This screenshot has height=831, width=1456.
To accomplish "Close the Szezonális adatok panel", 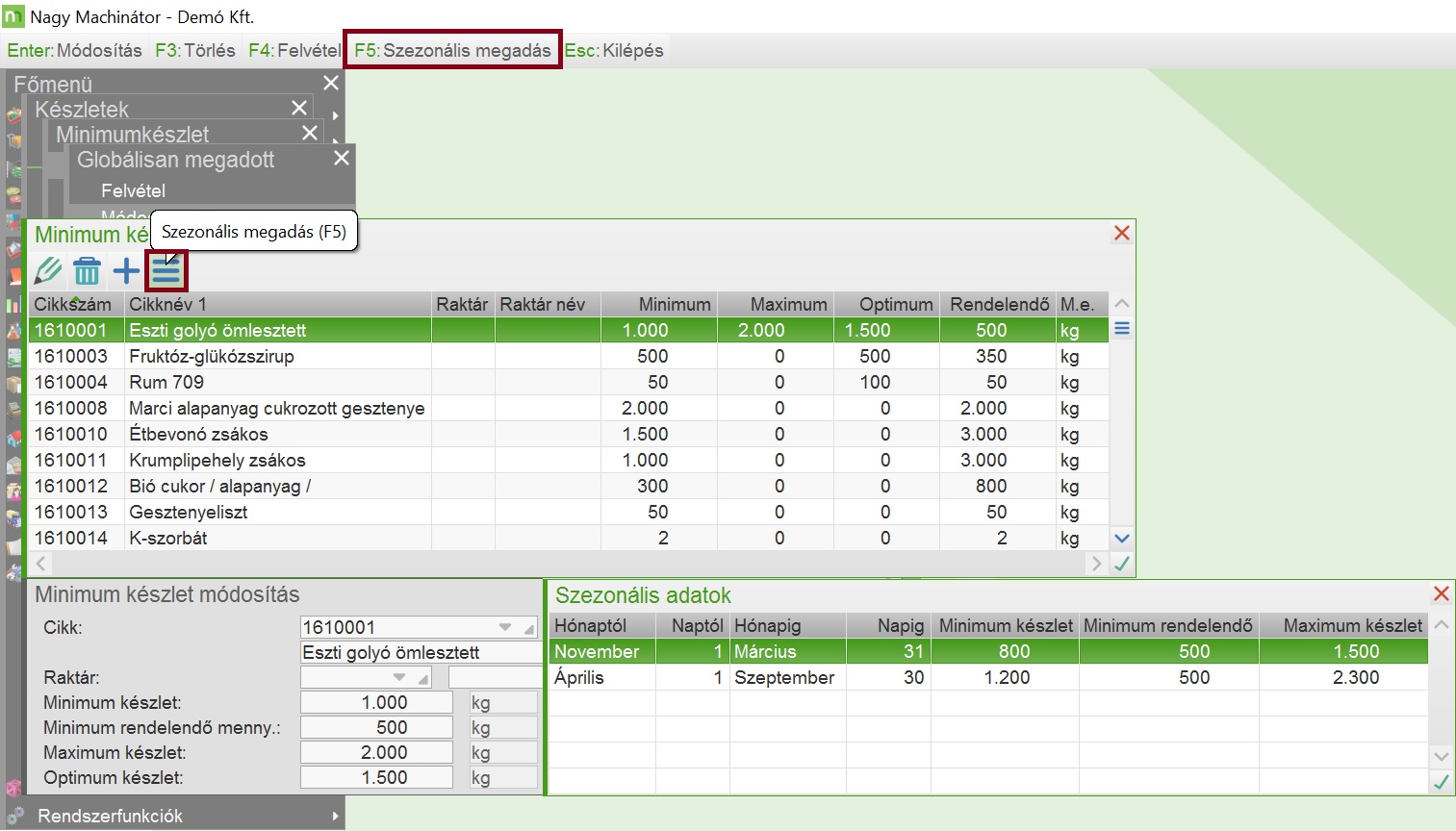I will pyautogui.click(x=1441, y=594).
